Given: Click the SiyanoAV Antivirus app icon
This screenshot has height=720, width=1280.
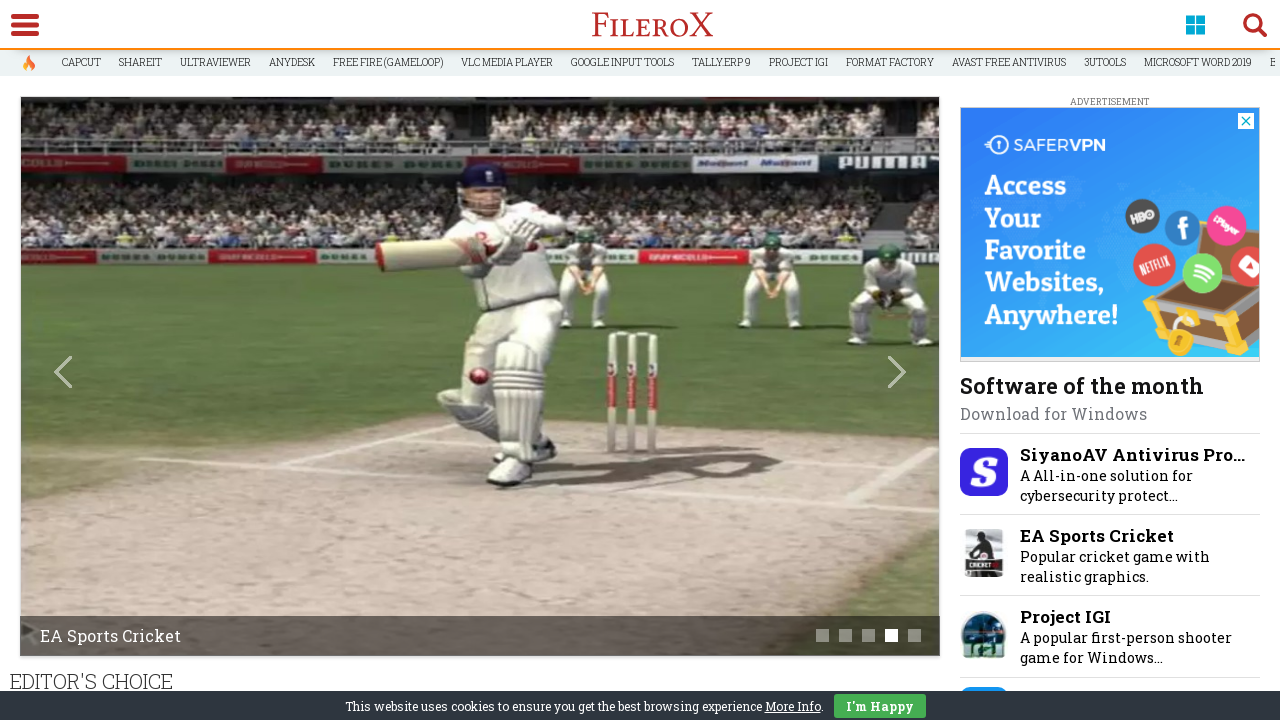Looking at the screenshot, I should [x=984, y=472].
